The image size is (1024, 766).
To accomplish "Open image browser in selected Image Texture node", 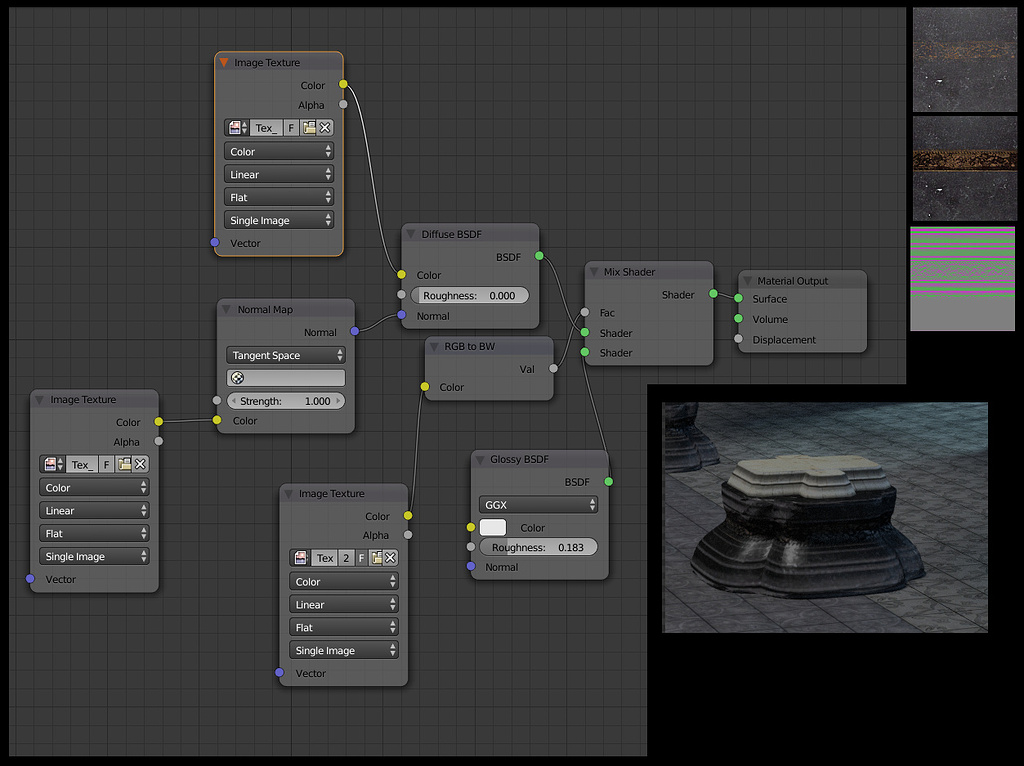I will pyautogui.click(x=236, y=128).
